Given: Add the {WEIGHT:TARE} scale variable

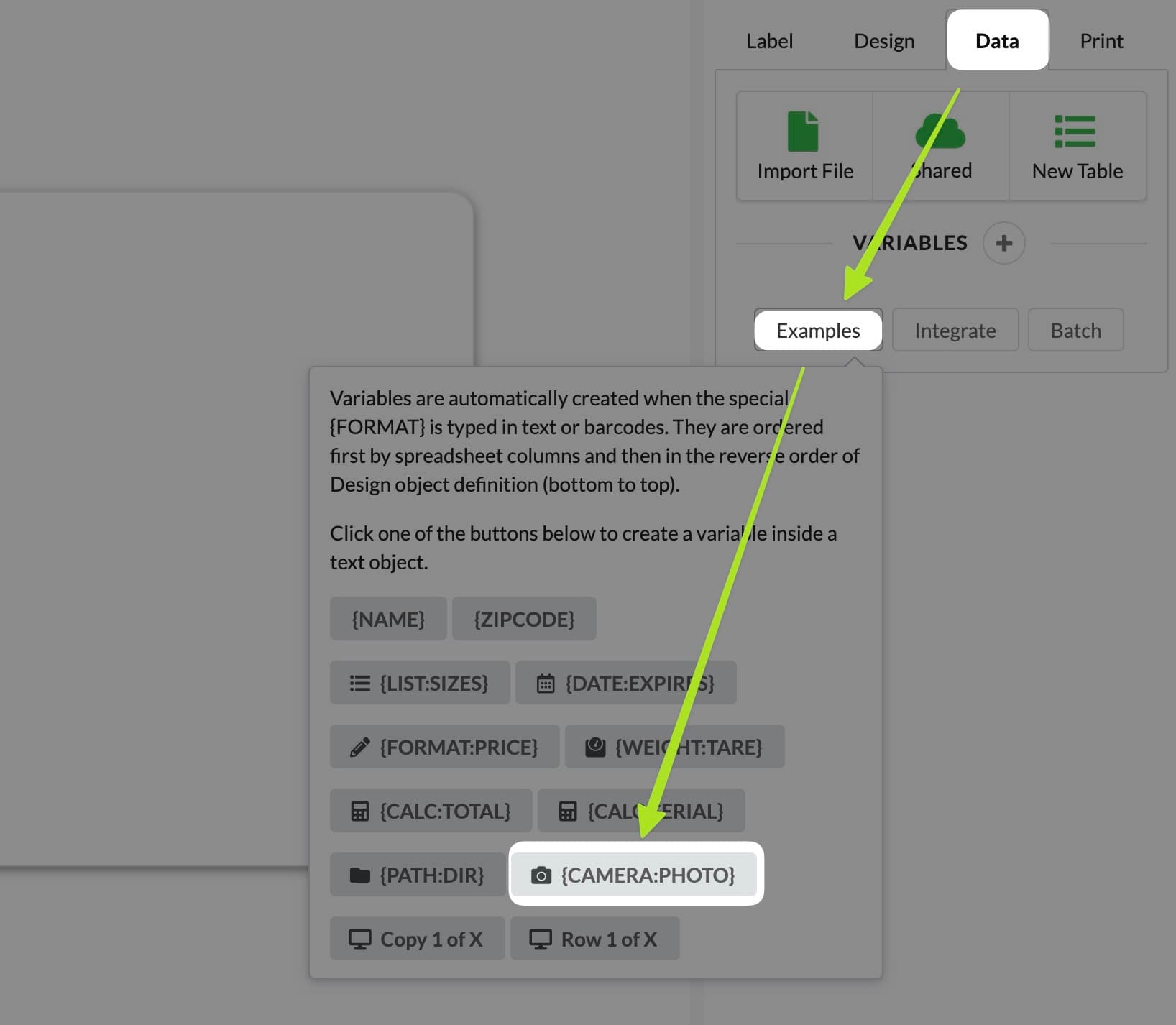Looking at the screenshot, I should point(674,747).
